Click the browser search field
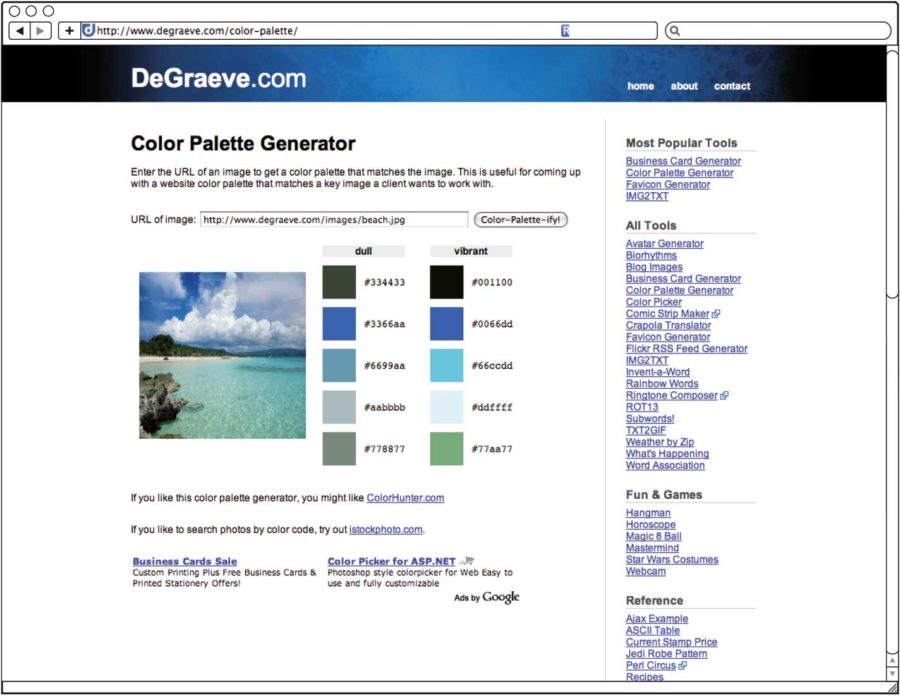The height and width of the screenshot is (698, 900). (778, 30)
